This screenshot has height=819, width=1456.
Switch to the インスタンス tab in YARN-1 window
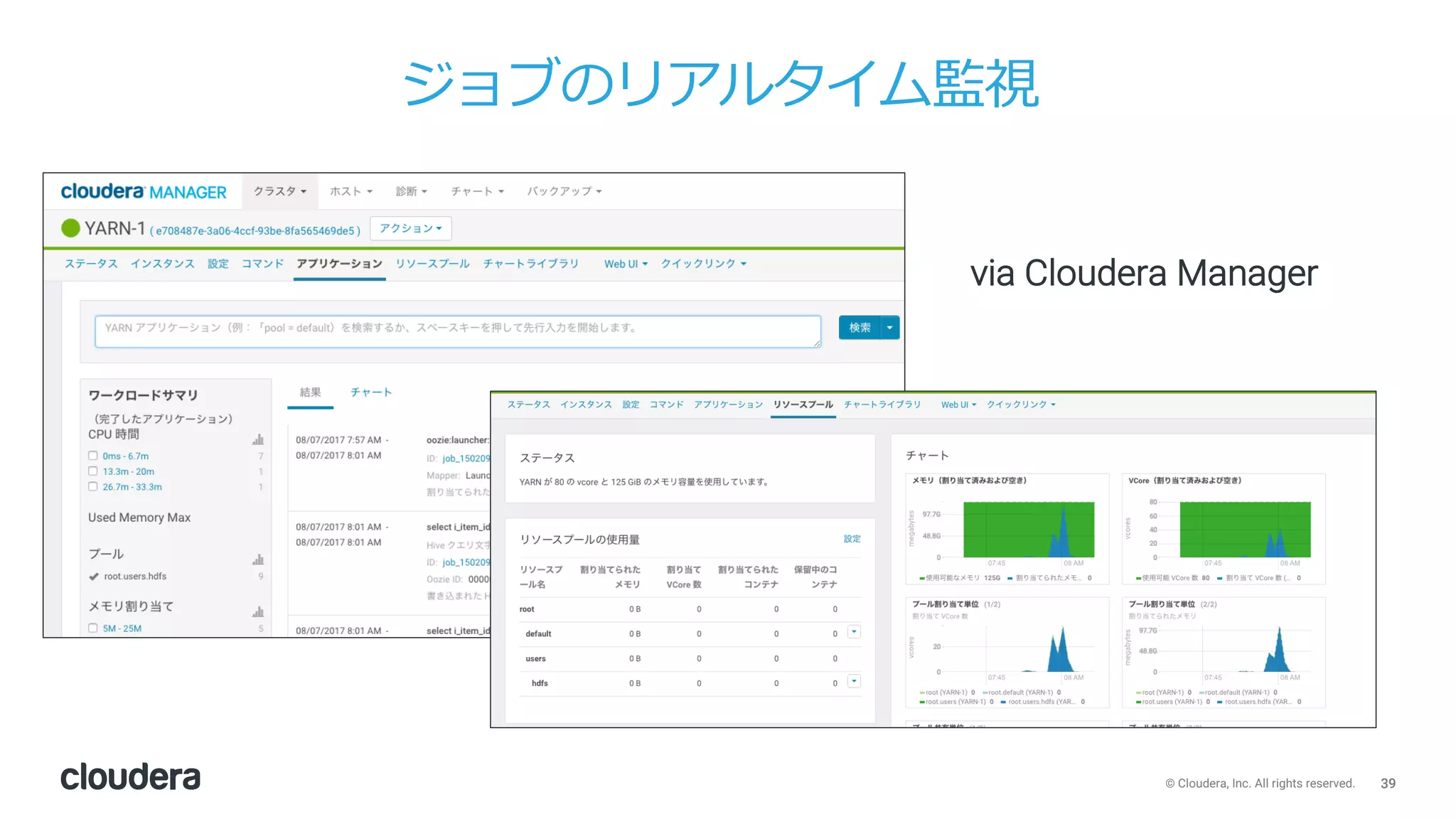click(x=162, y=264)
